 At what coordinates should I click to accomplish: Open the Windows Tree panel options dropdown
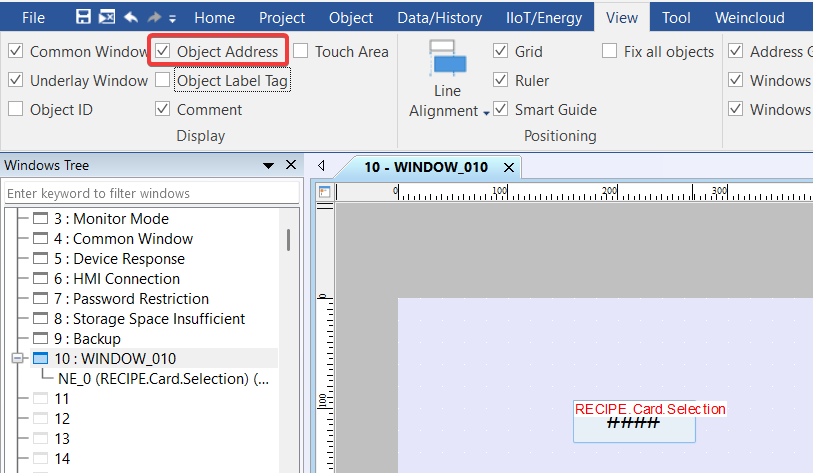[x=268, y=165]
